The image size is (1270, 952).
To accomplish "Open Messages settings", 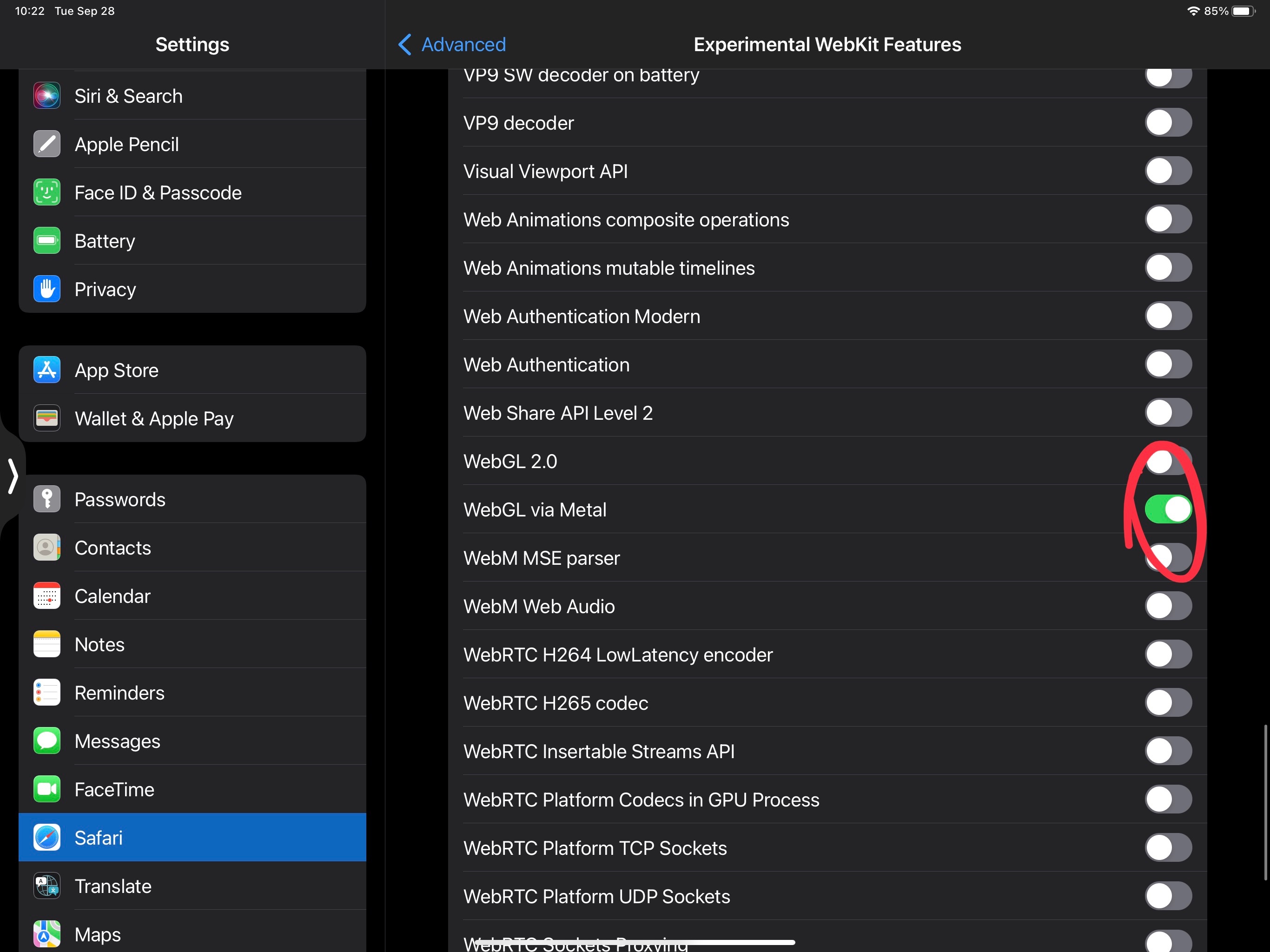I will 192,740.
